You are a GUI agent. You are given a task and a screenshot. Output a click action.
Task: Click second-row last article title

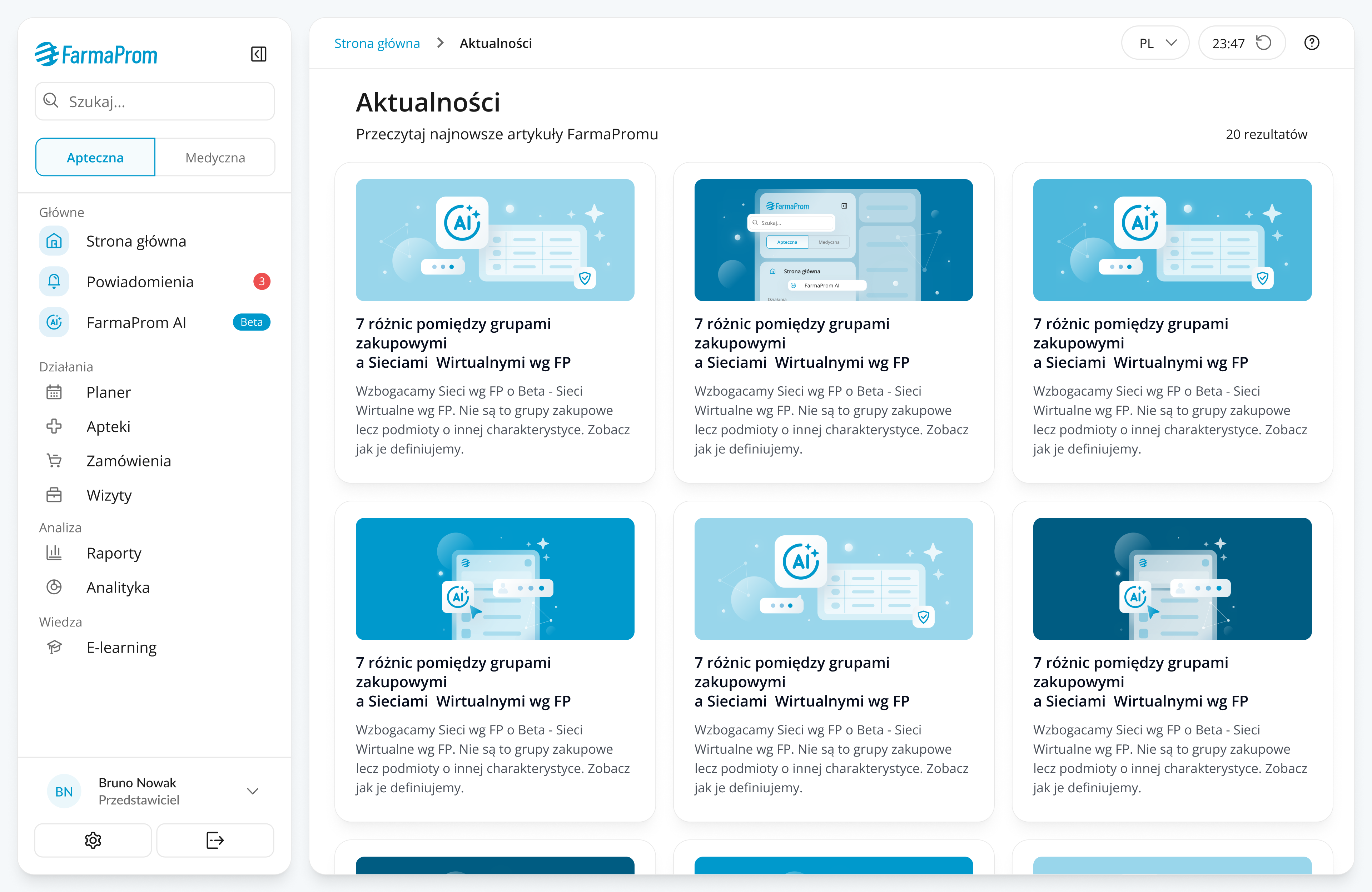(x=1140, y=682)
